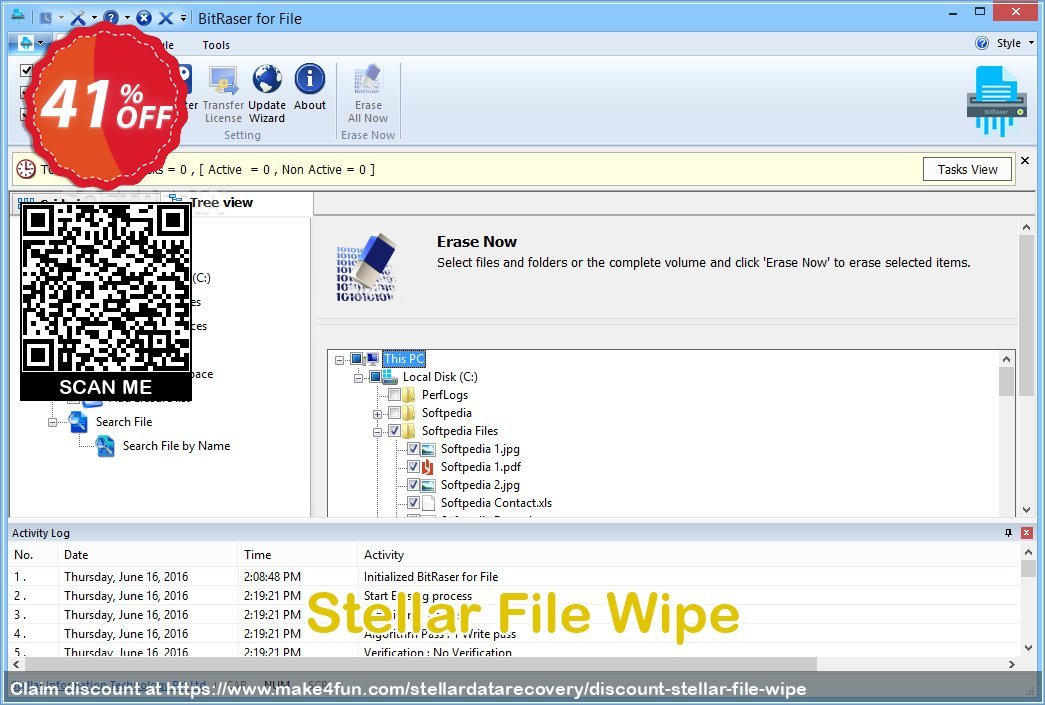1045x705 pixels.
Task: Click the Softpedia 1.jpg image file icon
Action: [x=428, y=449]
